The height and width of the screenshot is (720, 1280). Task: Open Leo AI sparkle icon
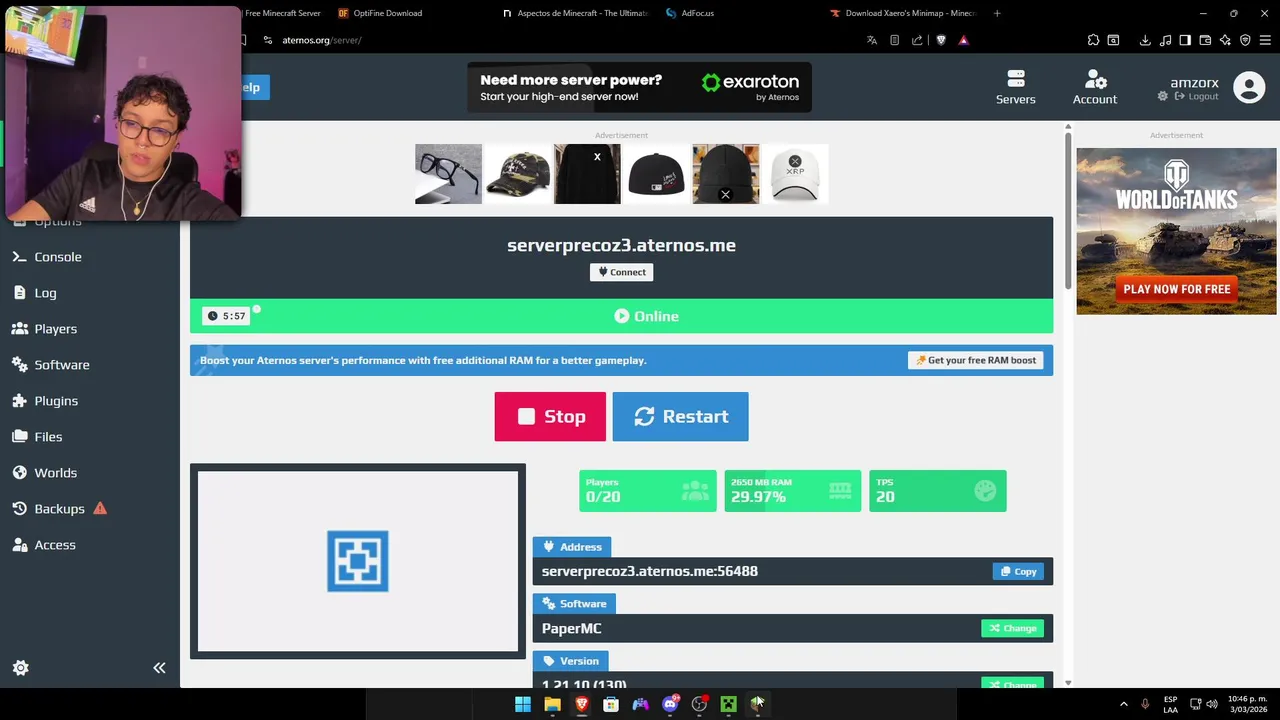tap(1225, 40)
